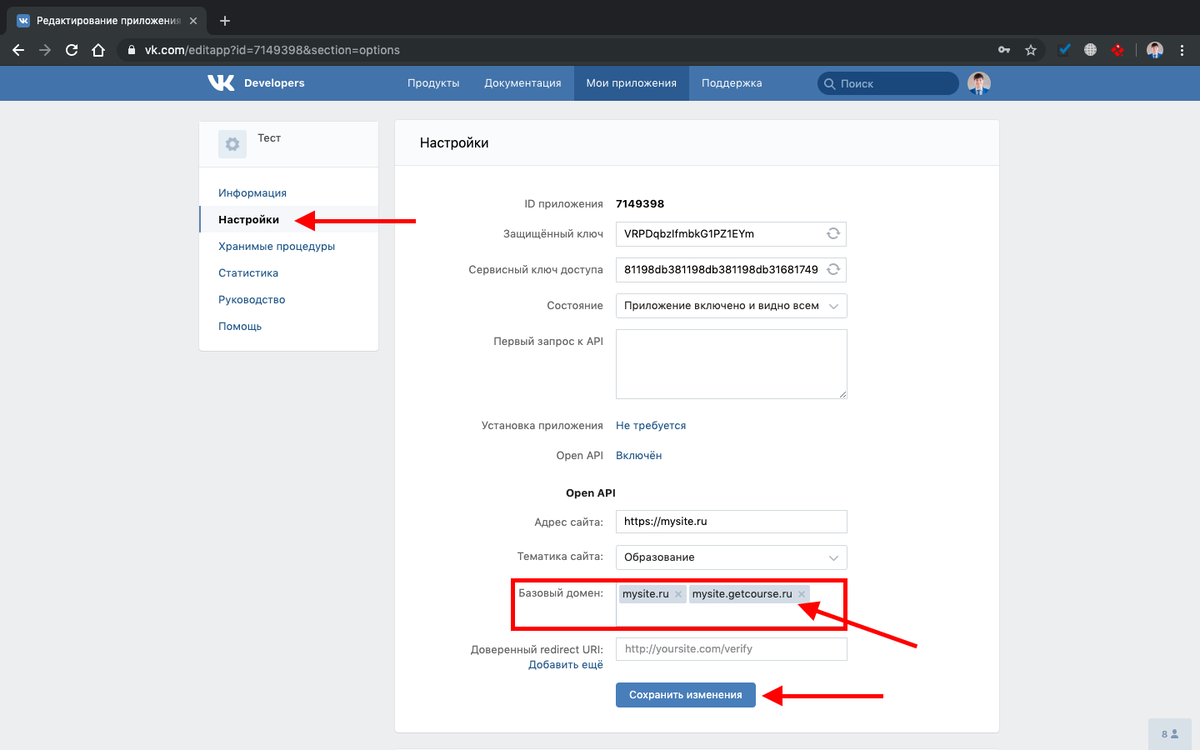Screen dimensions: 1200x750
Task: Open Поддержка in top navigation
Action: [x=731, y=83]
